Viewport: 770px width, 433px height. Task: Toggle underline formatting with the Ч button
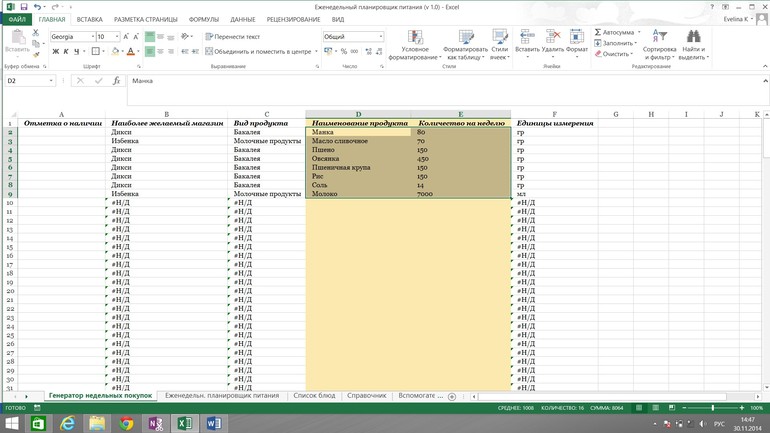click(77, 51)
